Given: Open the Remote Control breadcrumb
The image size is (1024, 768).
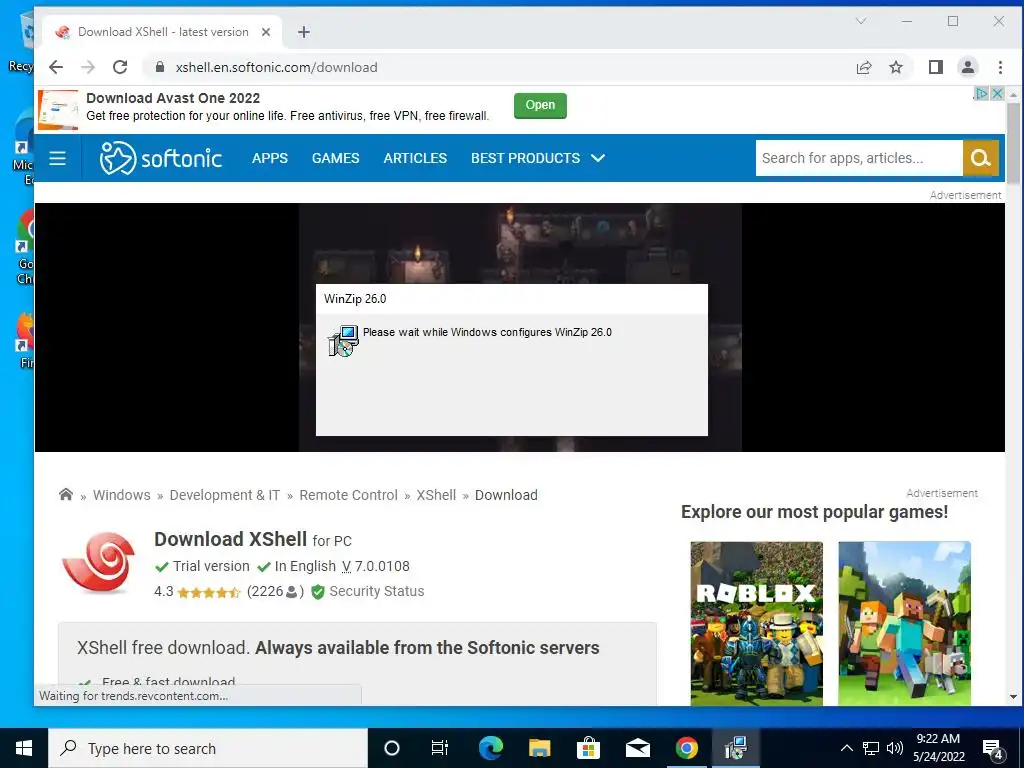Looking at the screenshot, I should pyautogui.click(x=348, y=495).
